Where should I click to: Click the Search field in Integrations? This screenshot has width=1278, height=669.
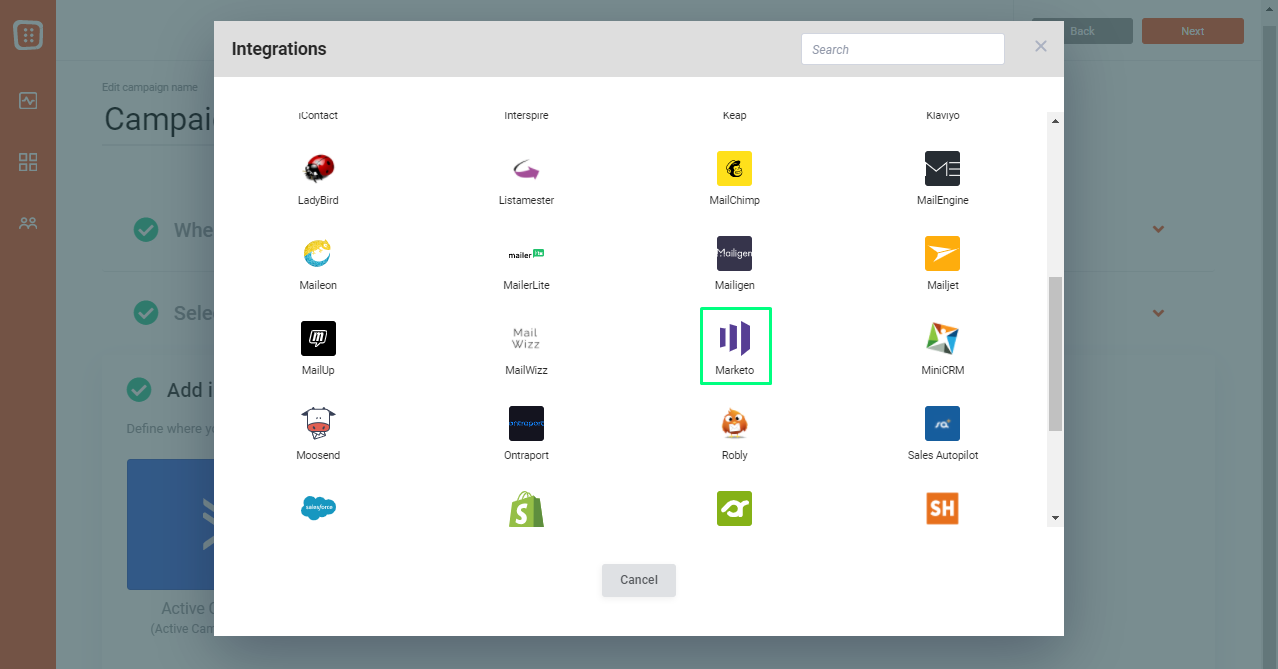point(903,49)
